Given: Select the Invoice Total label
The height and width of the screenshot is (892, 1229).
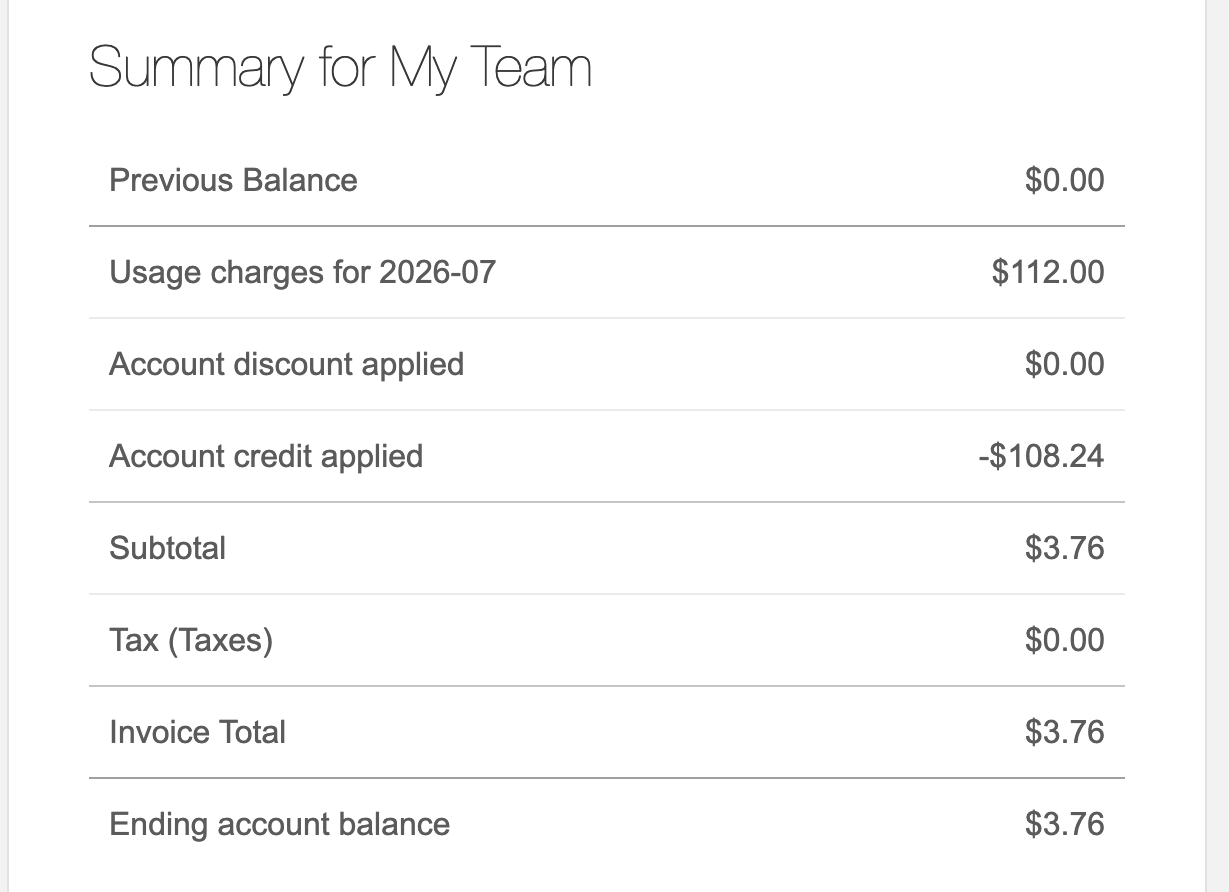Looking at the screenshot, I should coord(197,732).
